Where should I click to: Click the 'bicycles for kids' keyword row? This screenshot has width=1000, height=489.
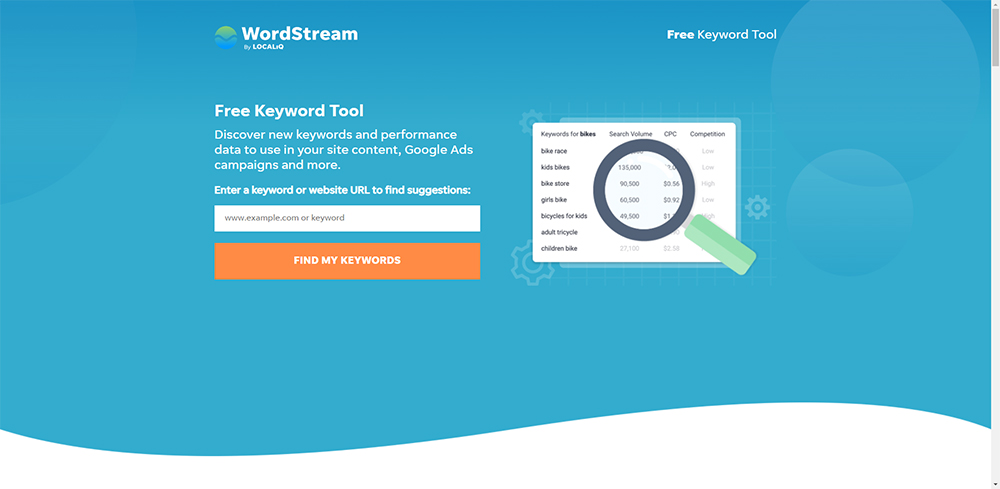[x=564, y=216]
